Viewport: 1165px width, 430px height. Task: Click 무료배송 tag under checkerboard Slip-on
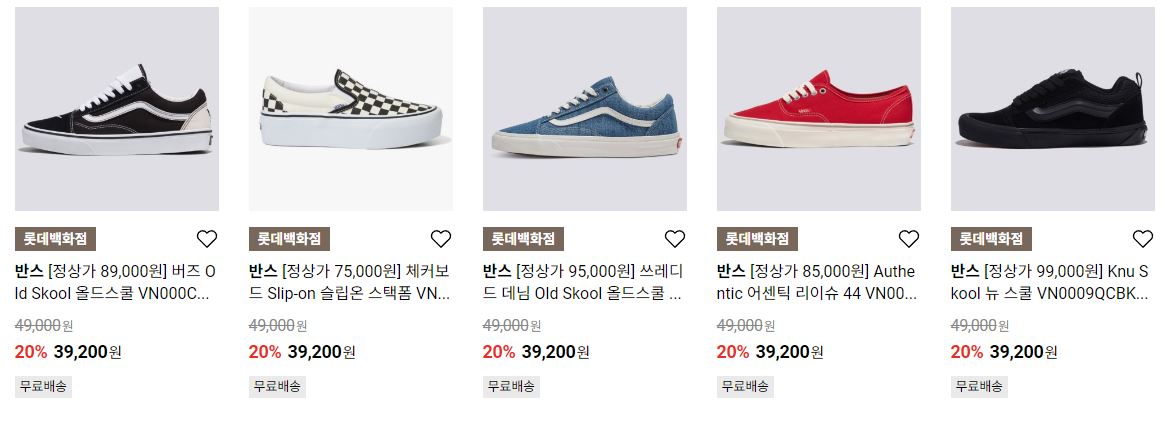click(x=277, y=387)
